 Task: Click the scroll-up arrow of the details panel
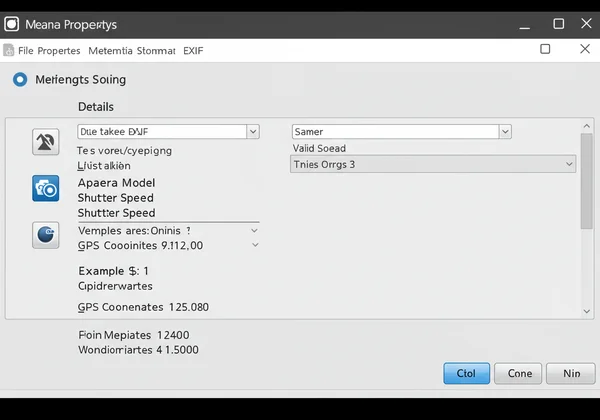coord(587,126)
